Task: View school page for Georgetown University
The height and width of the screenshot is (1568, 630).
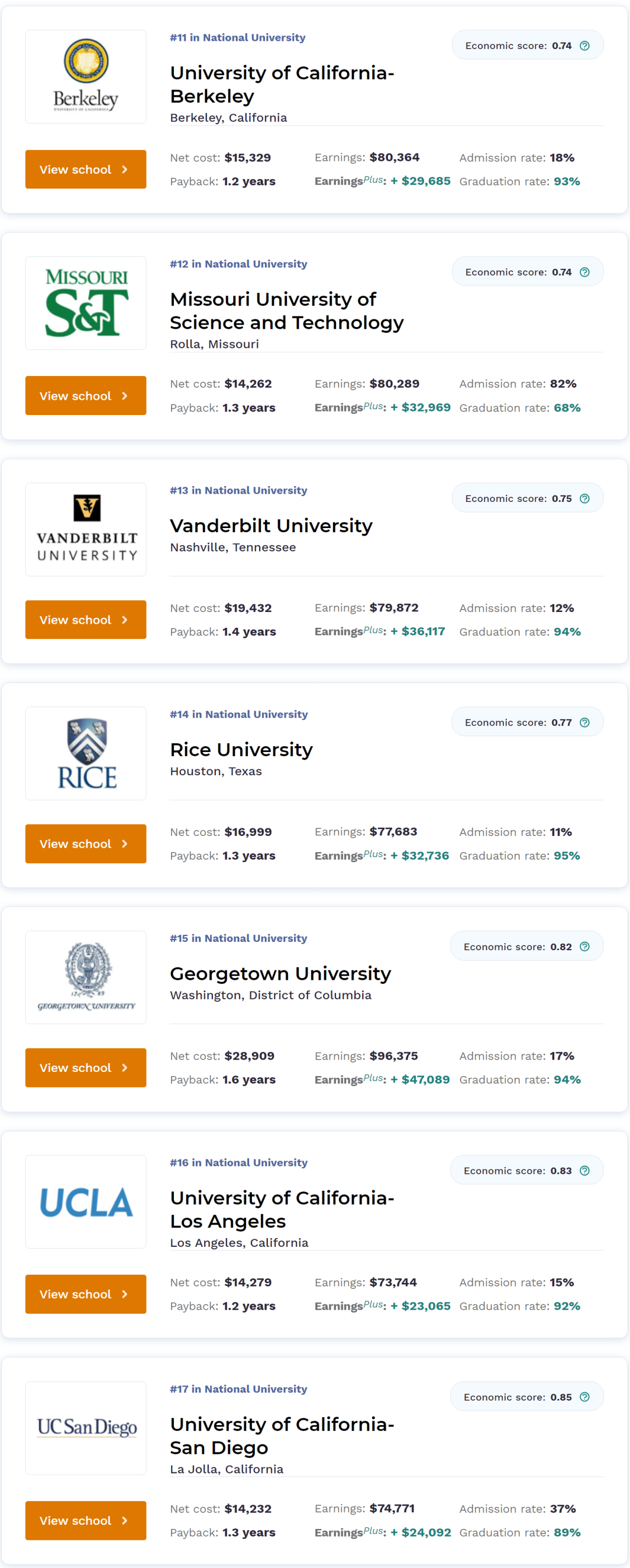Action: pos(86,1068)
